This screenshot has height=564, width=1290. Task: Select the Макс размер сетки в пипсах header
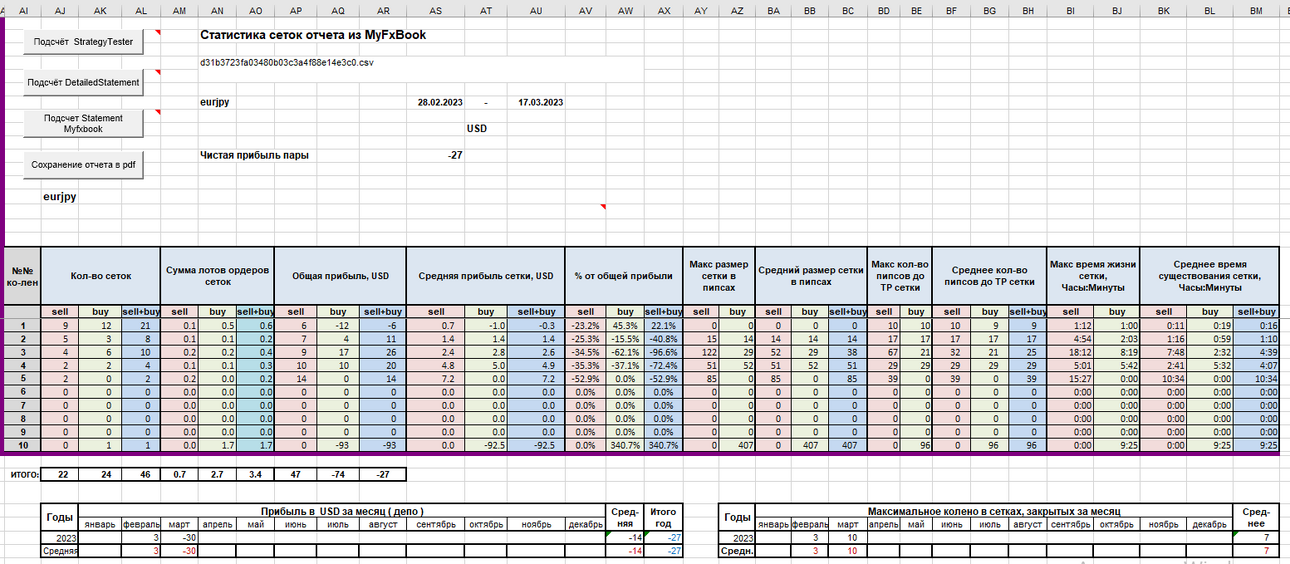pos(718,275)
